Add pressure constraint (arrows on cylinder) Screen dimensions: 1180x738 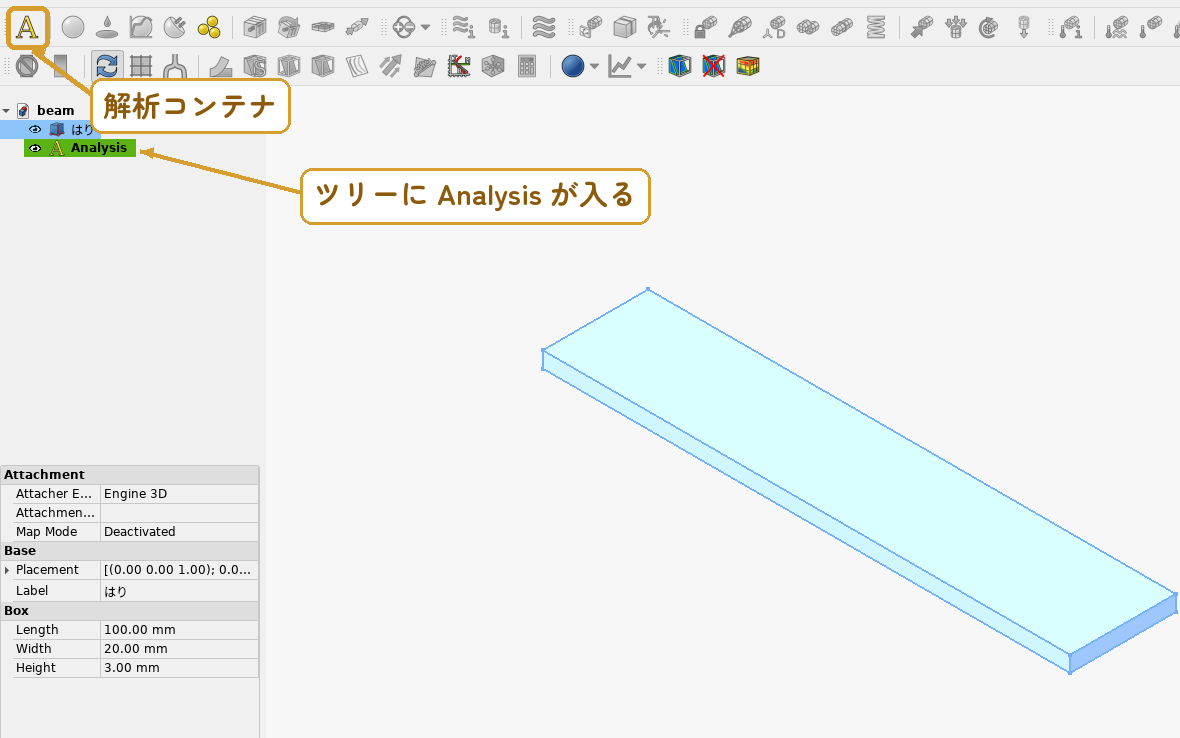click(956, 28)
